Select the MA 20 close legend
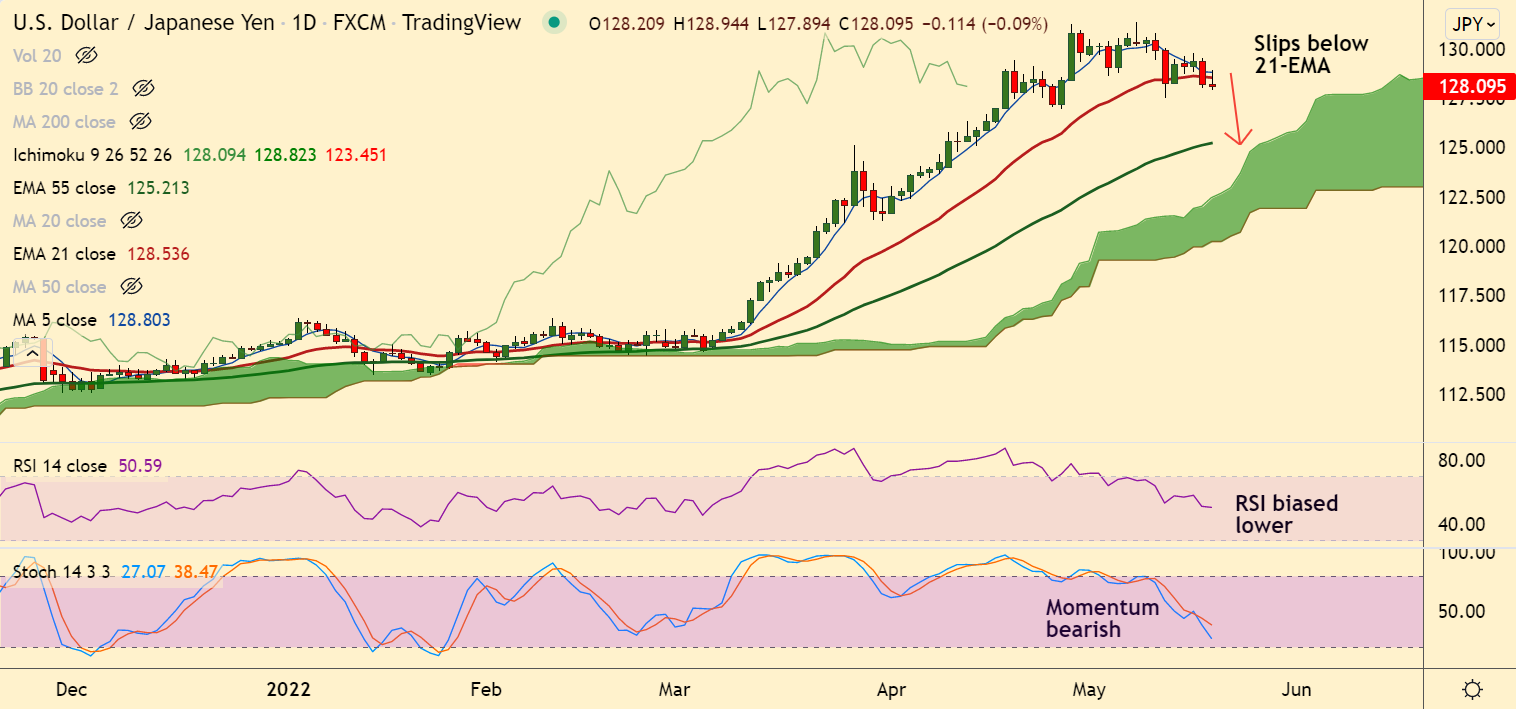 60,221
